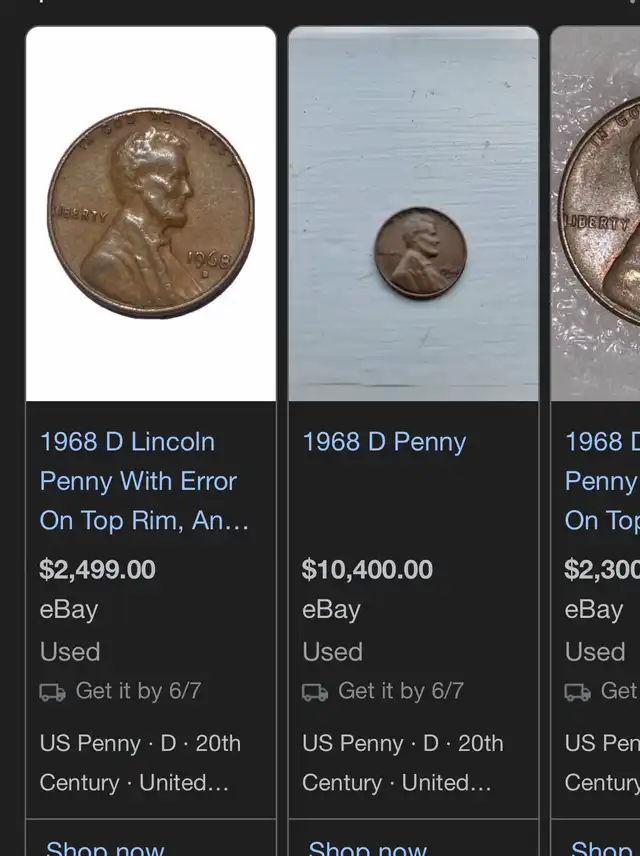Click "Used" condition label on second card
This screenshot has height=856, width=640.
(333, 652)
